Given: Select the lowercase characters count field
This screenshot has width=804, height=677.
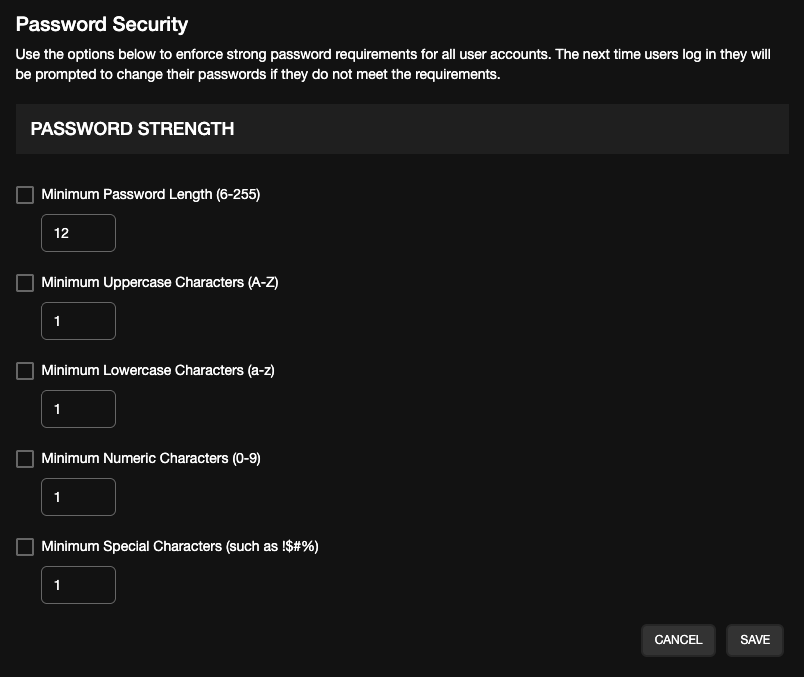Looking at the screenshot, I should (78, 408).
